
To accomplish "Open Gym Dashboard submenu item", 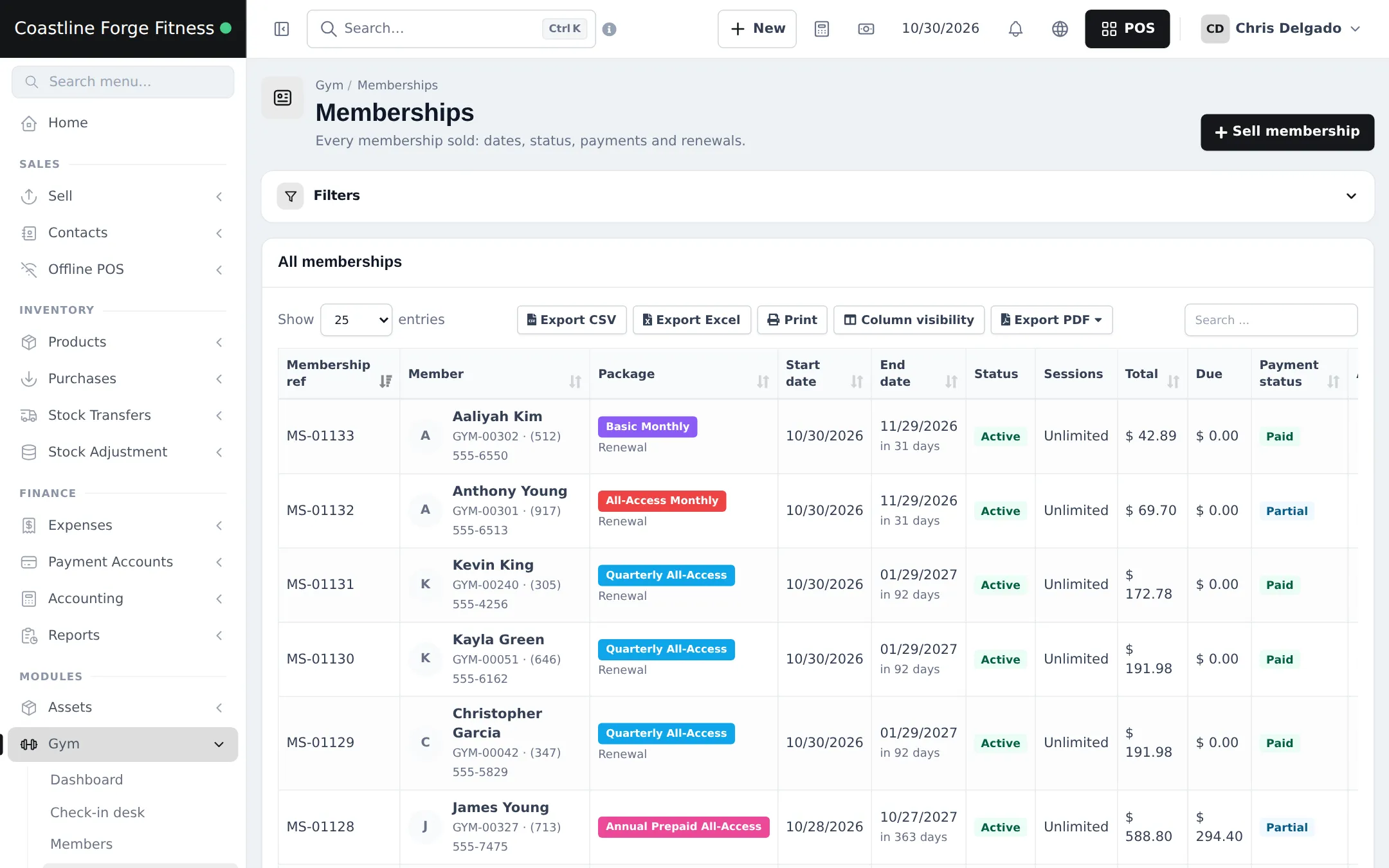I will pyautogui.click(x=86, y=780).
